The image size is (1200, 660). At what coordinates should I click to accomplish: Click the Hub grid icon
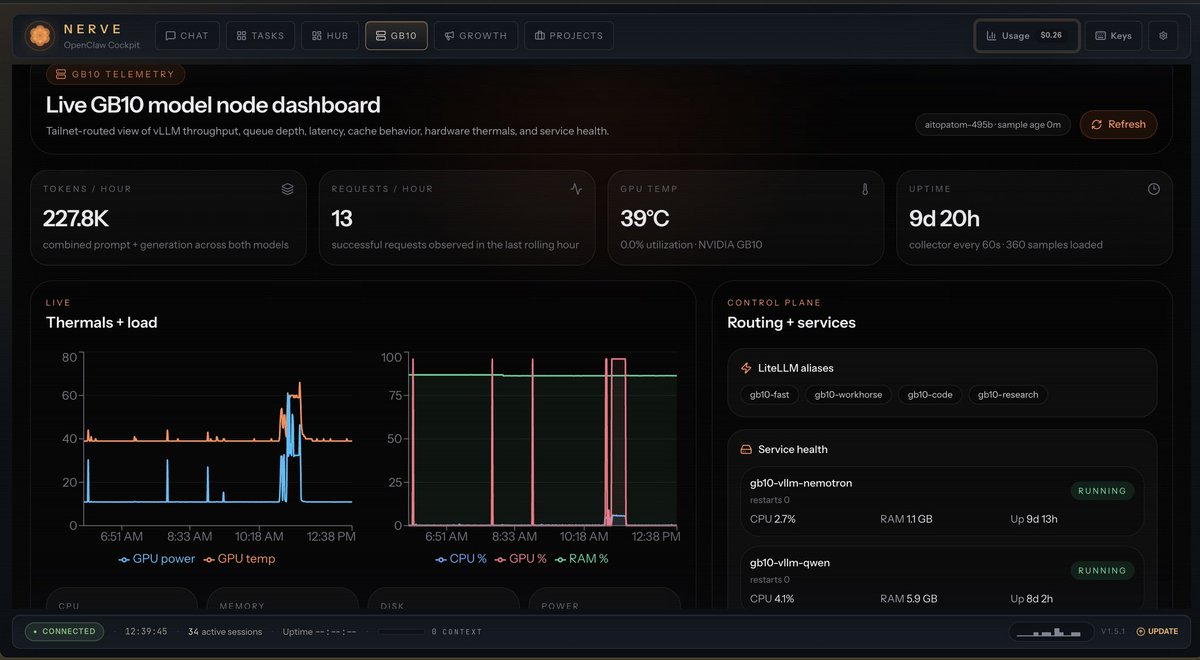click(315, 36)
